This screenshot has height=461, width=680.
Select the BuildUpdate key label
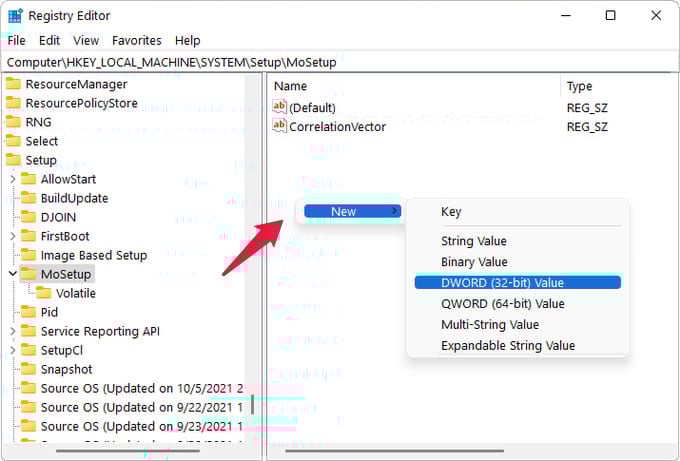(x=75, y=198)
